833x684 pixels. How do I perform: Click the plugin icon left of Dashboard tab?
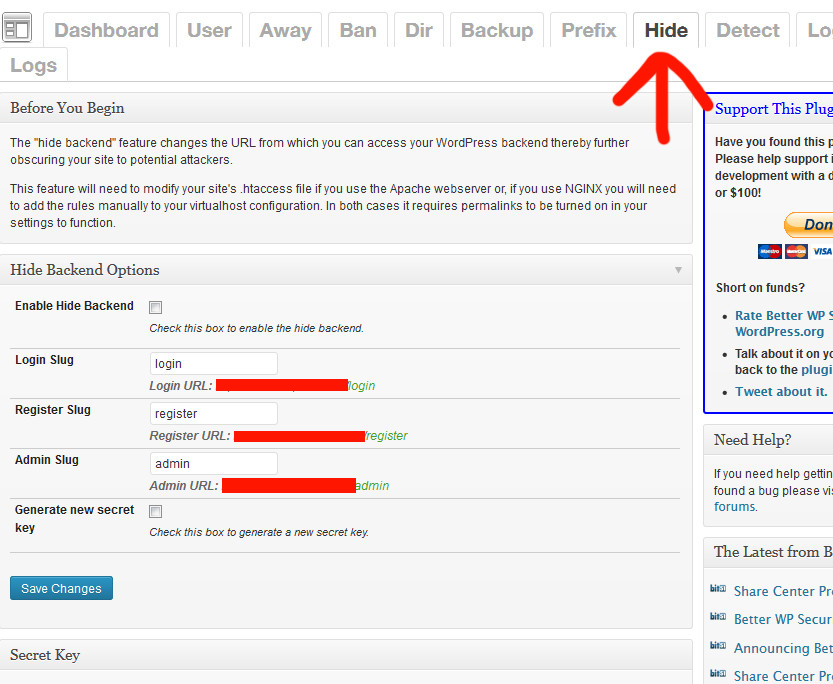tap(17, 28)
